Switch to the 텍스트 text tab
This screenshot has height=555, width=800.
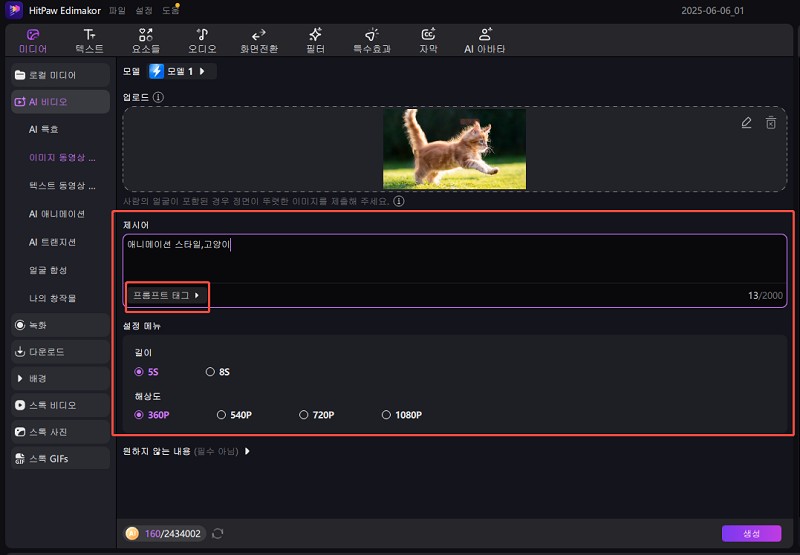click(89, 41)
